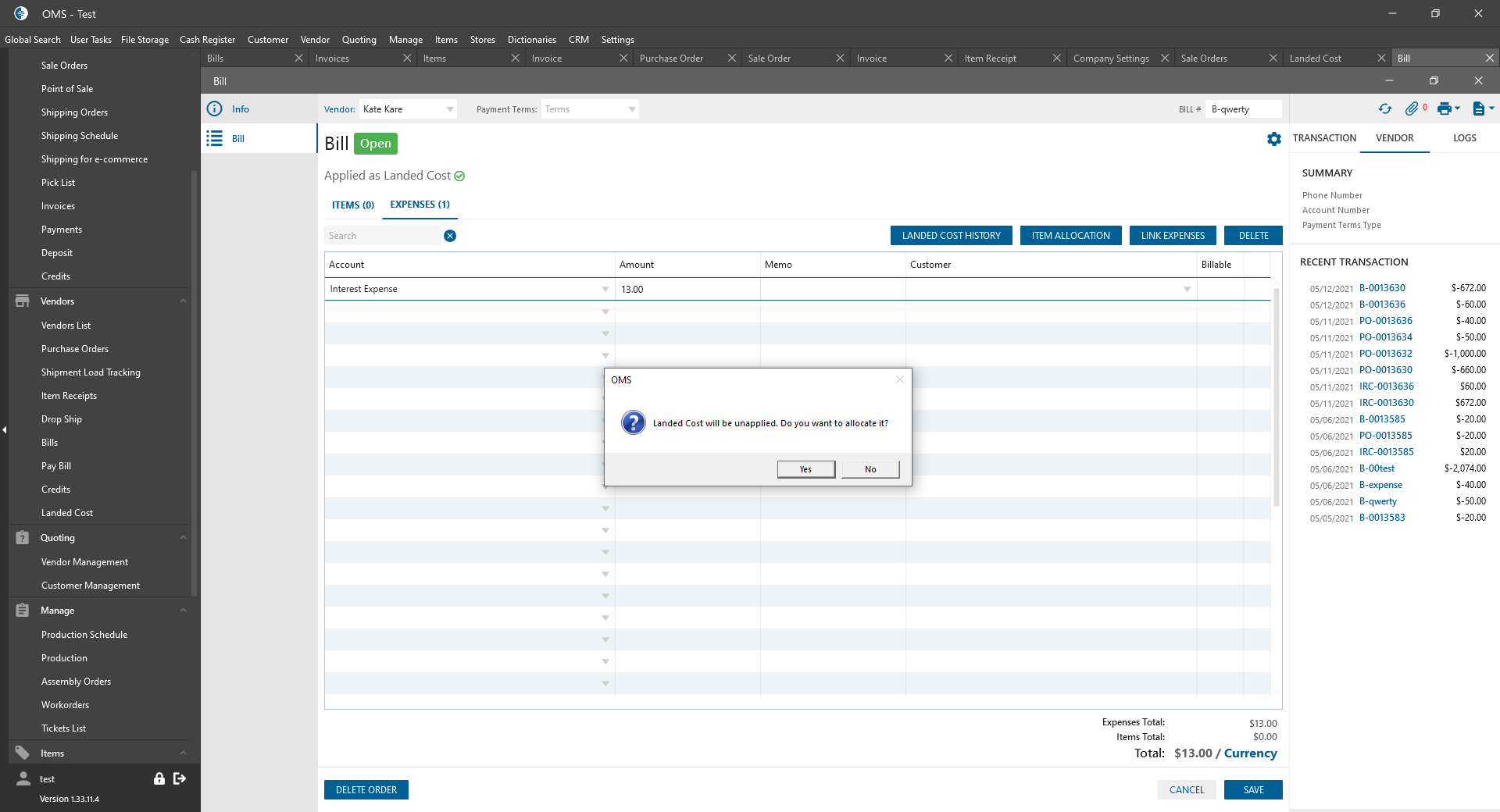Confirm the dialog by clicking Yes

805,469
